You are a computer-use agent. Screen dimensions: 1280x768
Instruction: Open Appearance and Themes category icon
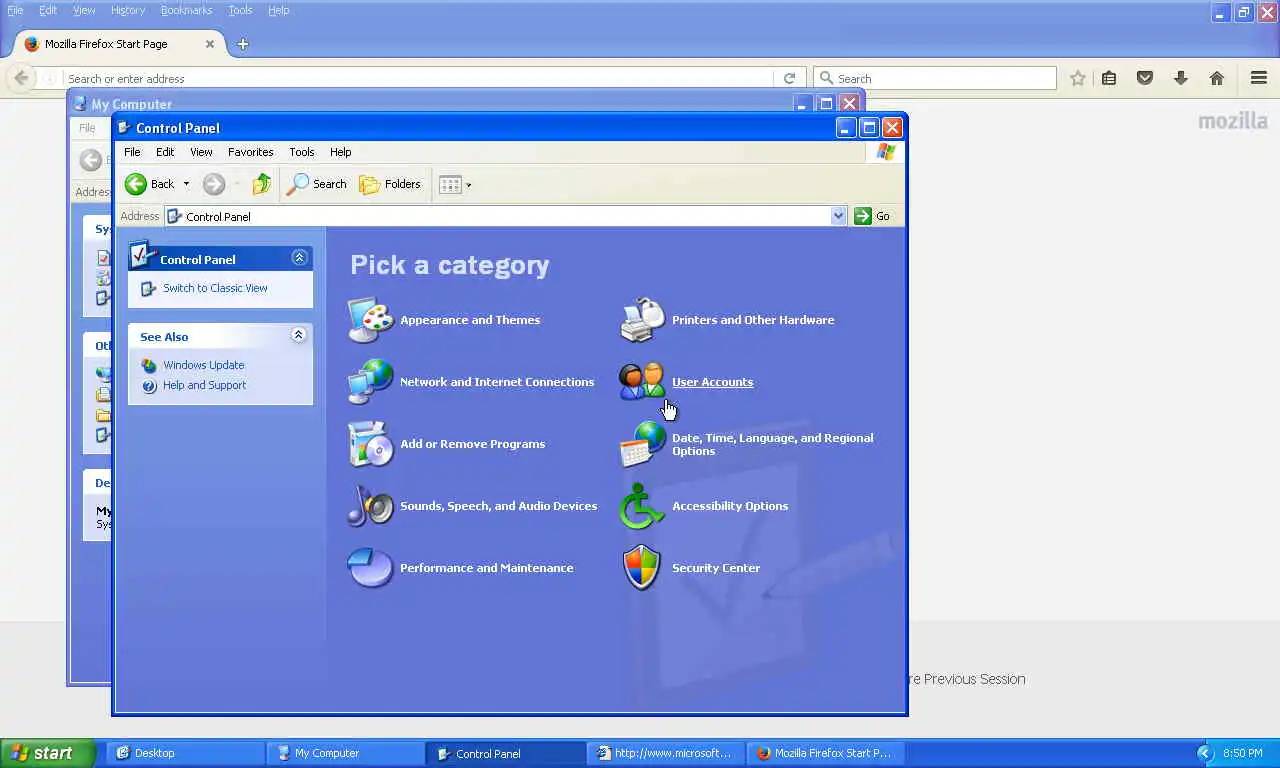(370, 320)
